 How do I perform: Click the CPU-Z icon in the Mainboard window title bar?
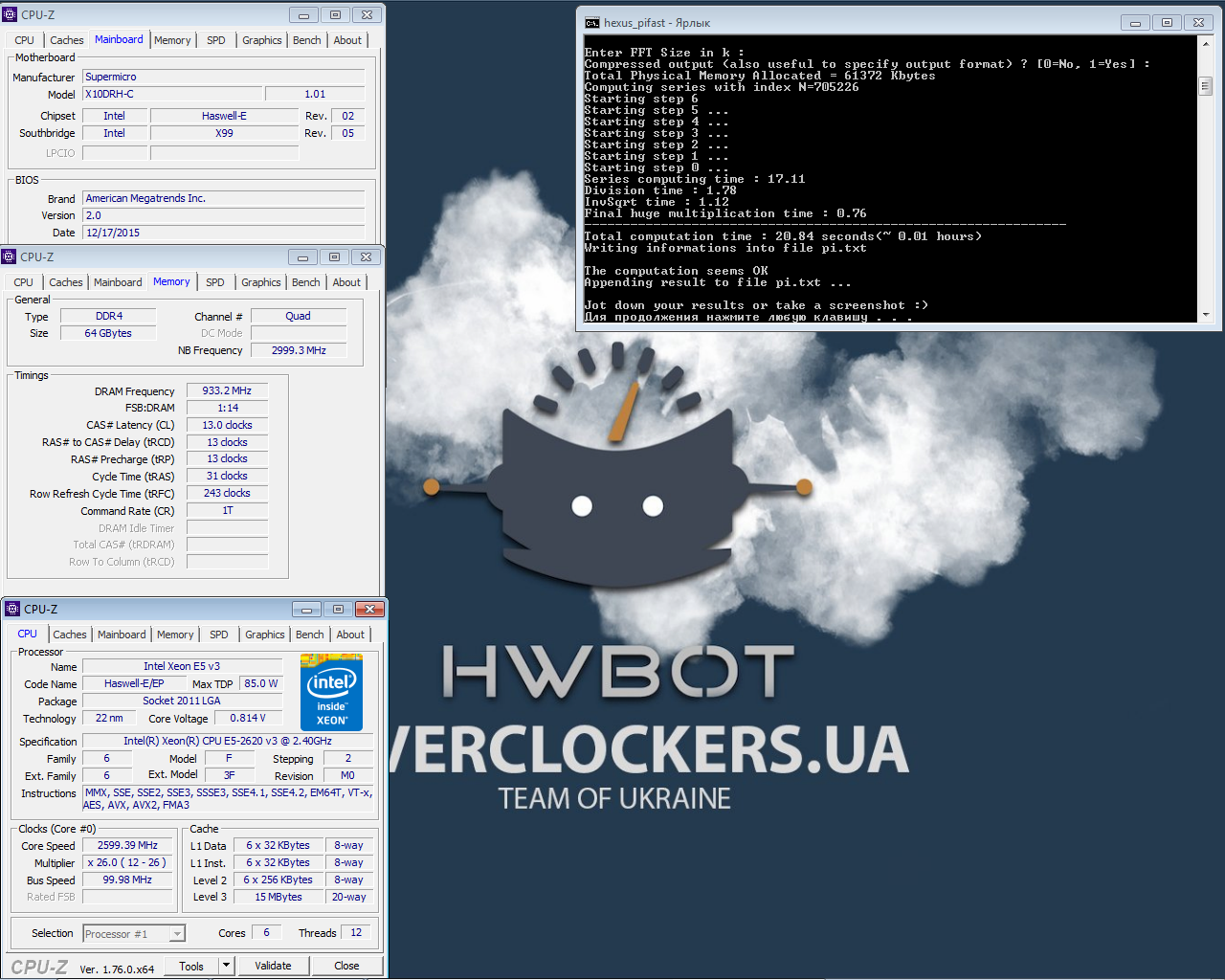click(11, 14)
